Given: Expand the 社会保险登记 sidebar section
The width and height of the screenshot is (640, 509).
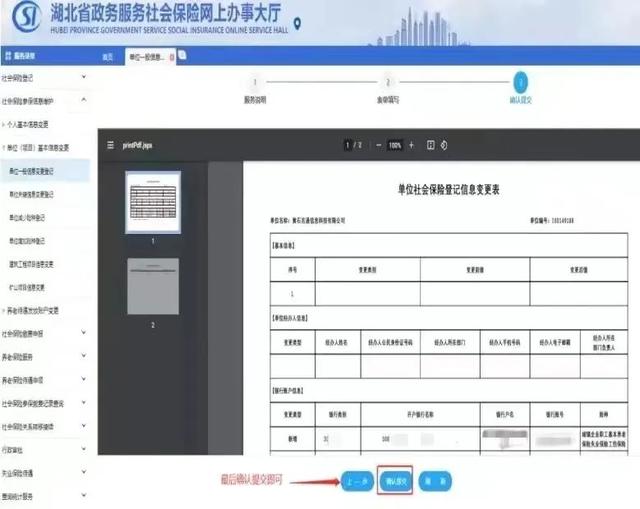Looking at the screenshot, I should pyautogui.click(x=84, y=77).
